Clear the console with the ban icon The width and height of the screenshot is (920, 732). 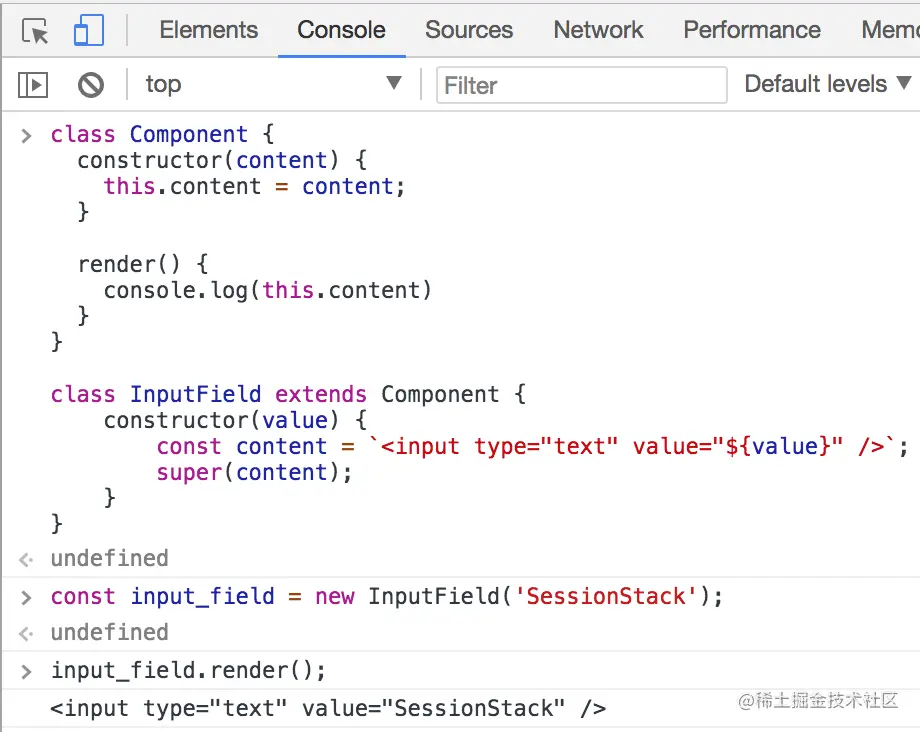click(x=91, y=85)
